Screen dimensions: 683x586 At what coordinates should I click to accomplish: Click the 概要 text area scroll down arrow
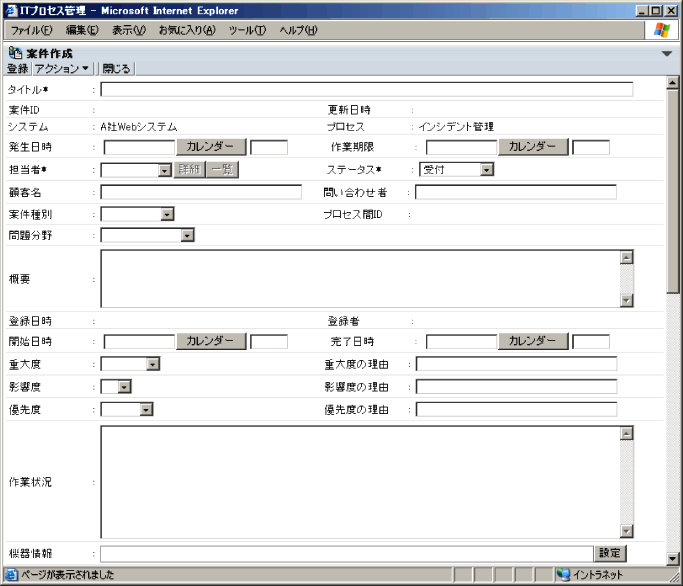coord(626,300)
